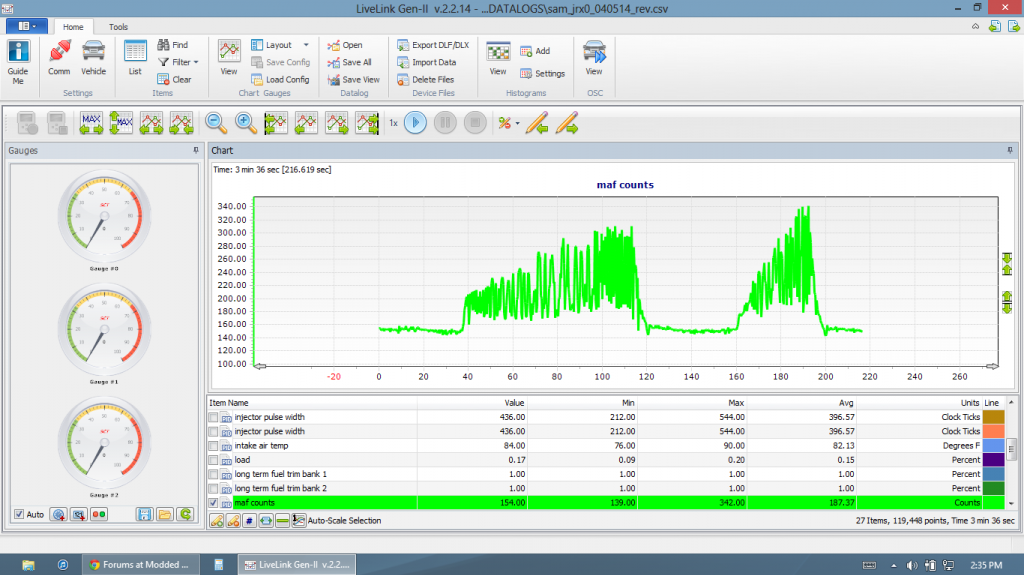Click the intake air temp line color swatch

(993, 445)
